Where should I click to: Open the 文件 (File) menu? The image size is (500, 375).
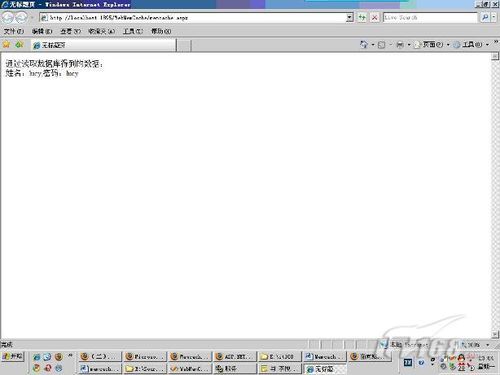[x=14, y=31]
